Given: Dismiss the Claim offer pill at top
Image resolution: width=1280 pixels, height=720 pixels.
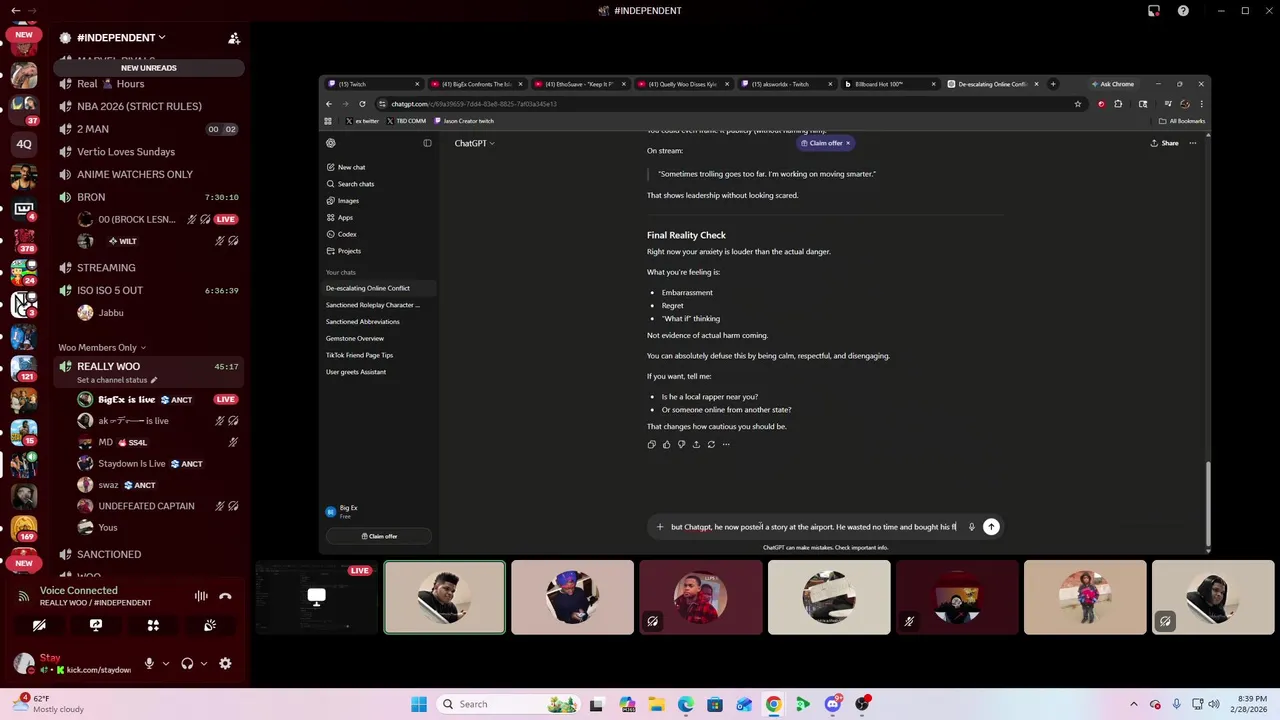Looking at the screenshot, I should (x=848, y=143).
